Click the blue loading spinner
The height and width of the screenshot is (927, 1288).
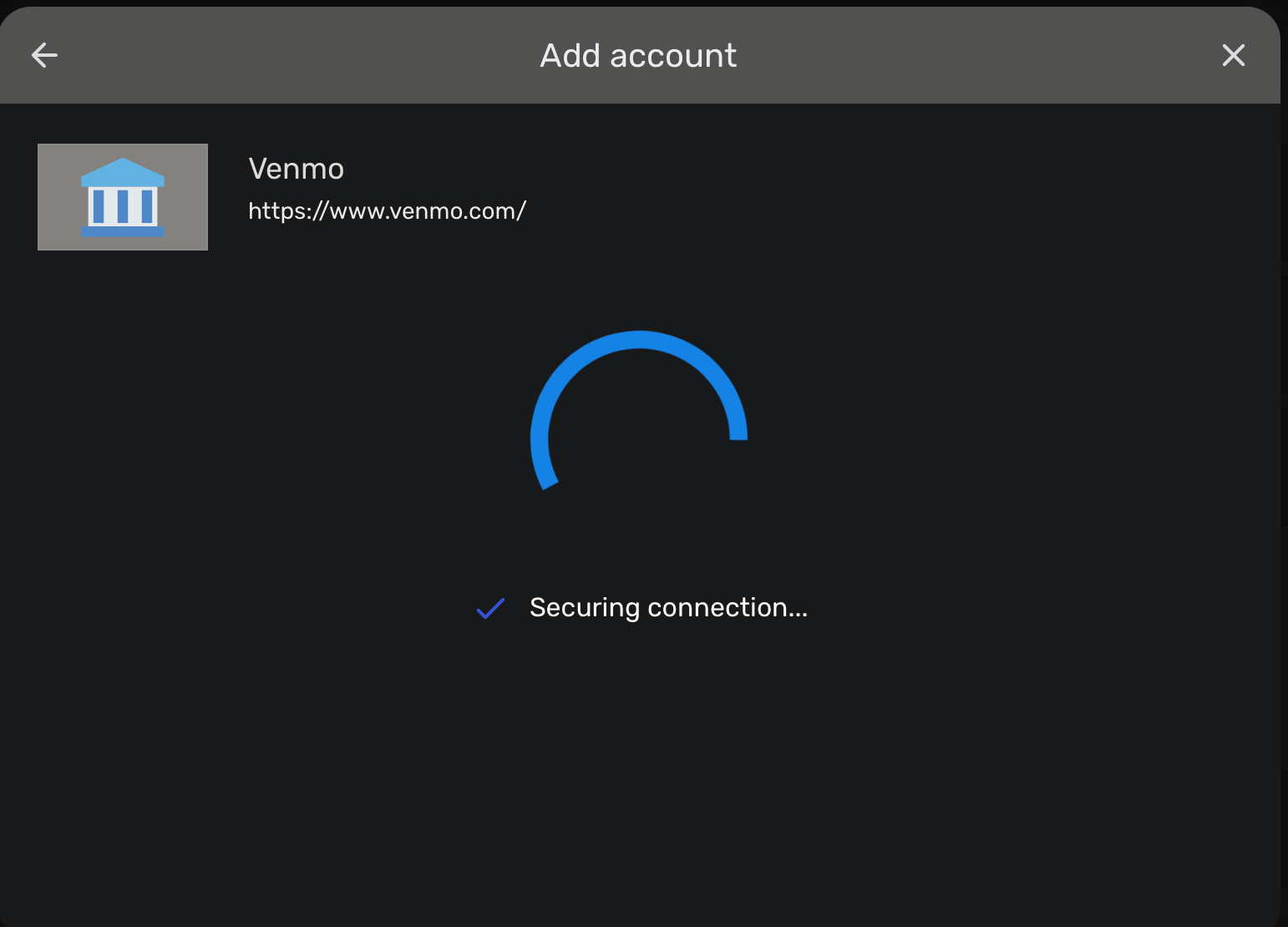click(x=639, y=411)
